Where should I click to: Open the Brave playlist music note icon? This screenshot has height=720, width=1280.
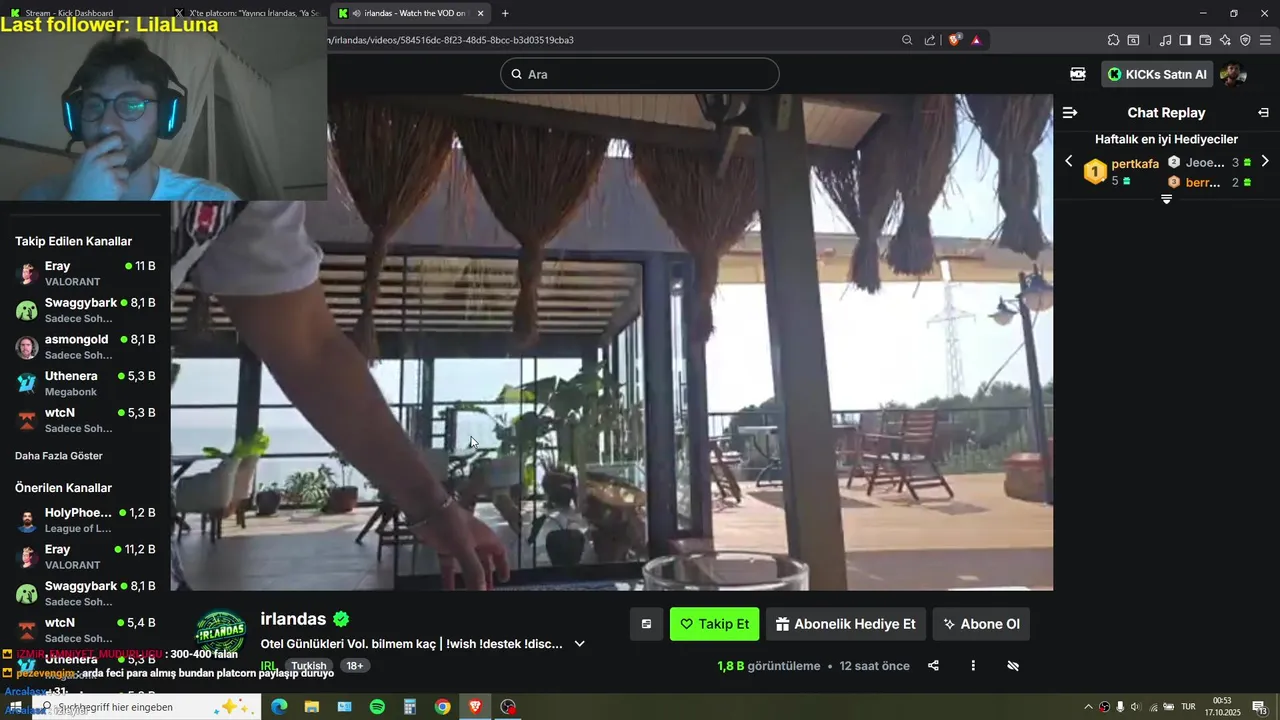(1165, 40)
